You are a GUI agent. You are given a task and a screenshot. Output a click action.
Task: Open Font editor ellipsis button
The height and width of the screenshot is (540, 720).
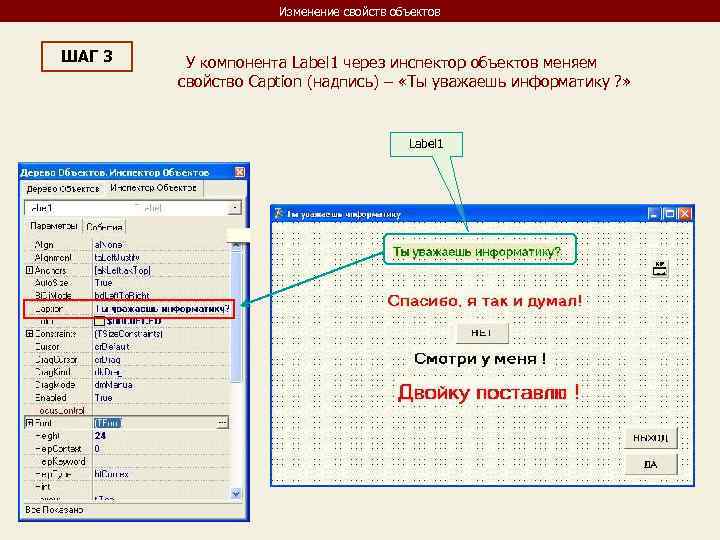[222, 422]
